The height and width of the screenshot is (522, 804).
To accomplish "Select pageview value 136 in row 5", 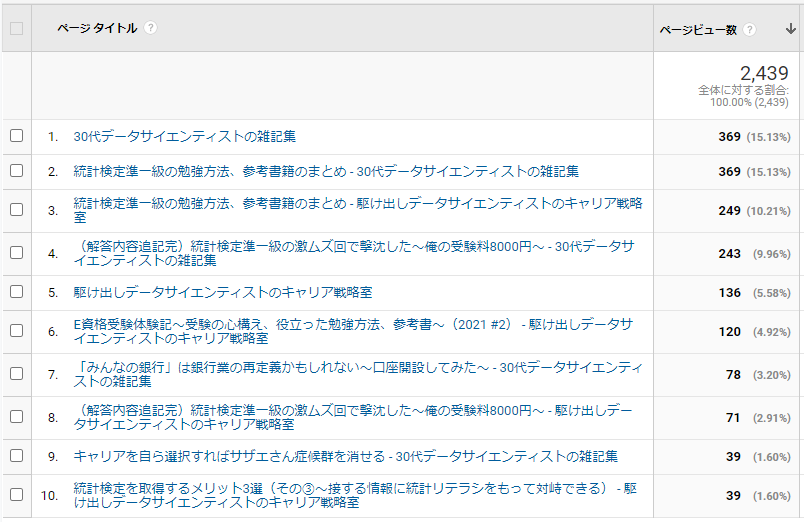I will (729, 293).
